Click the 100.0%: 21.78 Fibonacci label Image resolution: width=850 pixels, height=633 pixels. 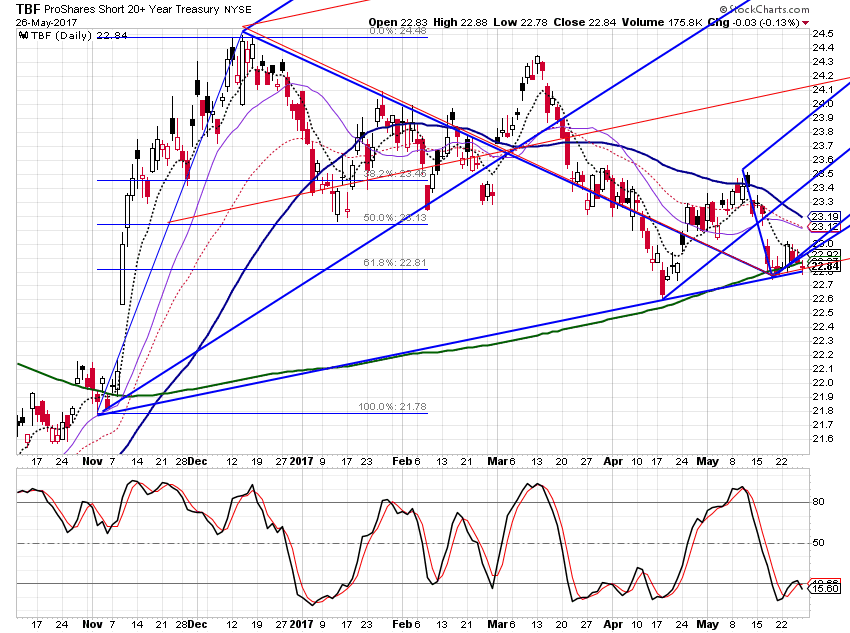point(392,406)
